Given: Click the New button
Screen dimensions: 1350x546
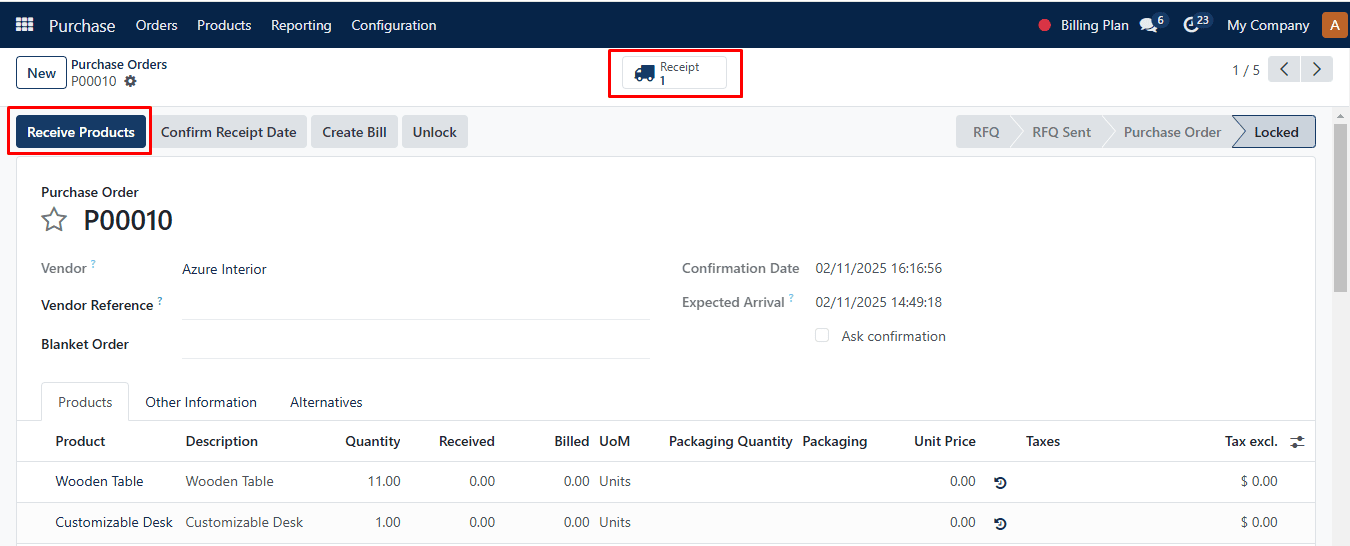Looking at the screenshot, I should click(x=41, y=73).
